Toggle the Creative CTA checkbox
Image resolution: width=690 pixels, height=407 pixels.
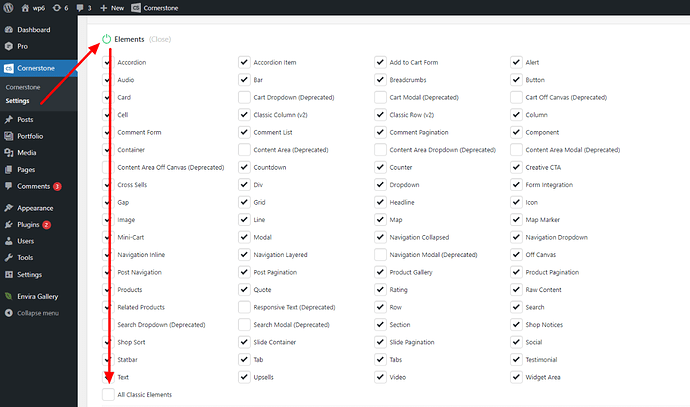[516, 167]
